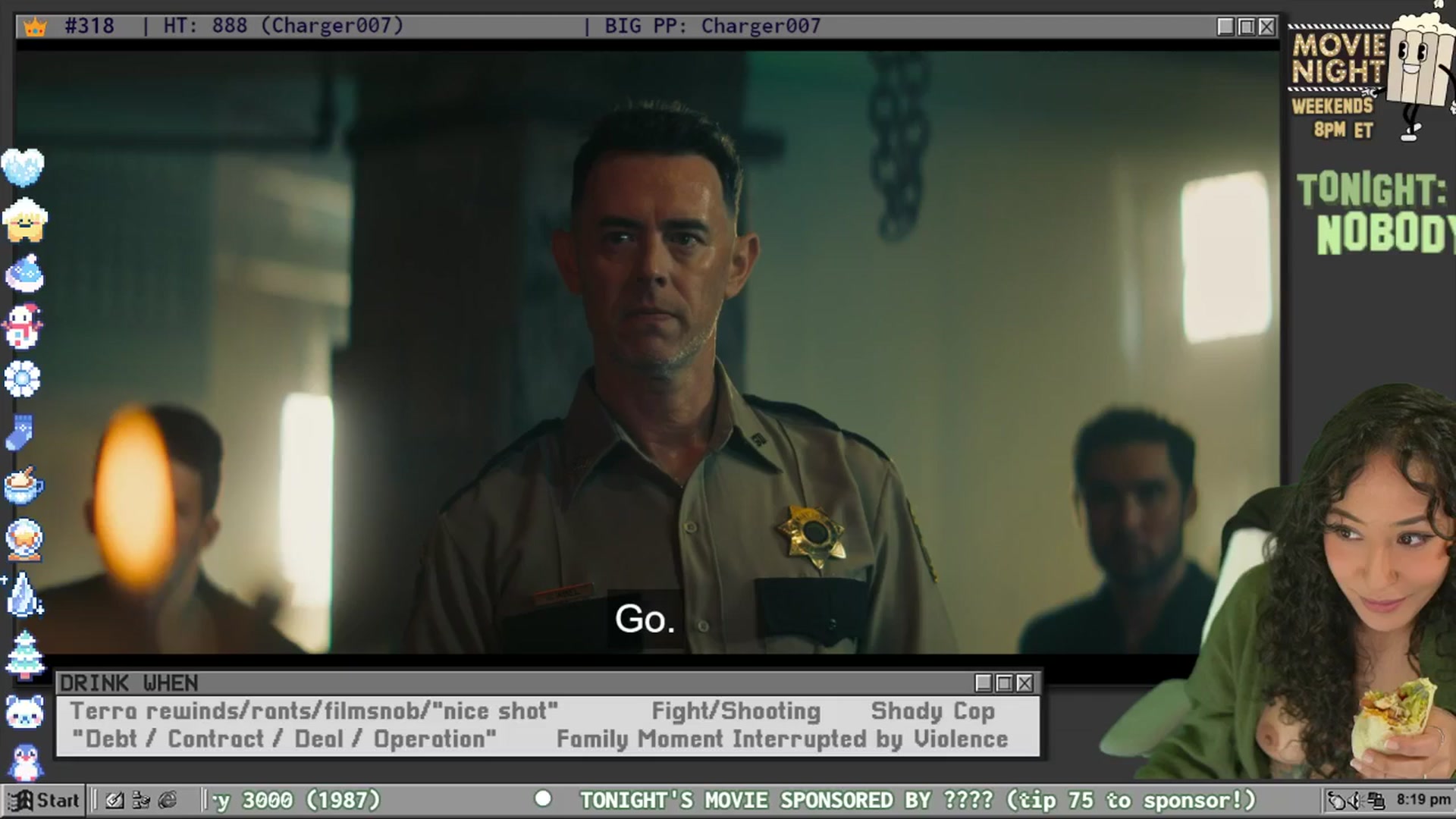Click the network computers tray icon

coord(1376,800)
